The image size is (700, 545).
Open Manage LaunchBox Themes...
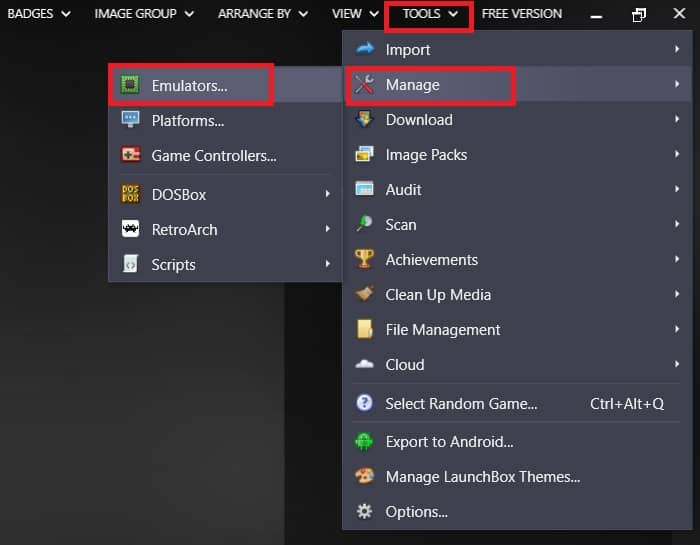click(x=517, y=477)
